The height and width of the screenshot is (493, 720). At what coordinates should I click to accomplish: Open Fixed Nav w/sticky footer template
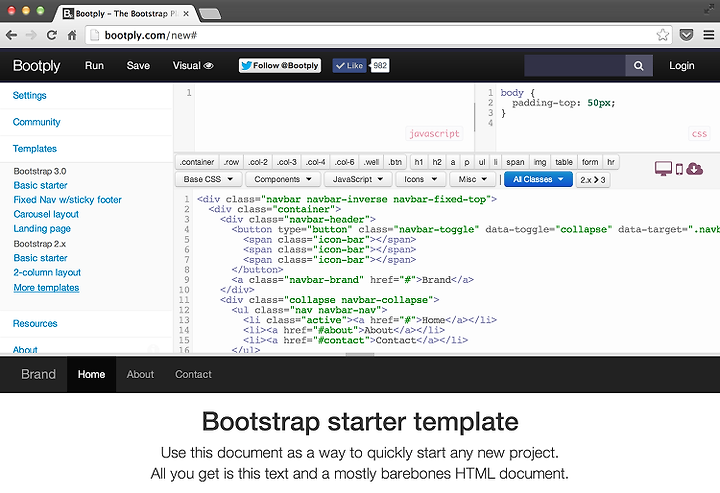coord(68,200)
